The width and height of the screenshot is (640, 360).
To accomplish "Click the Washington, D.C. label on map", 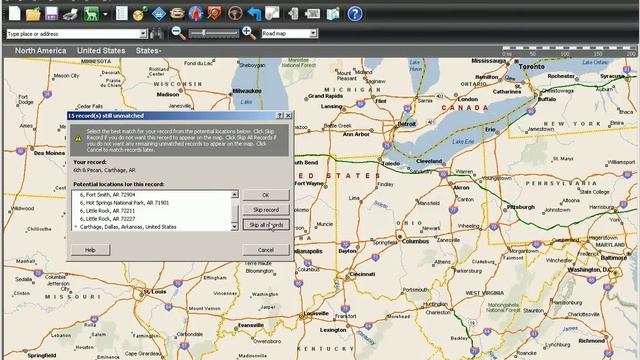I will (591, 270).
